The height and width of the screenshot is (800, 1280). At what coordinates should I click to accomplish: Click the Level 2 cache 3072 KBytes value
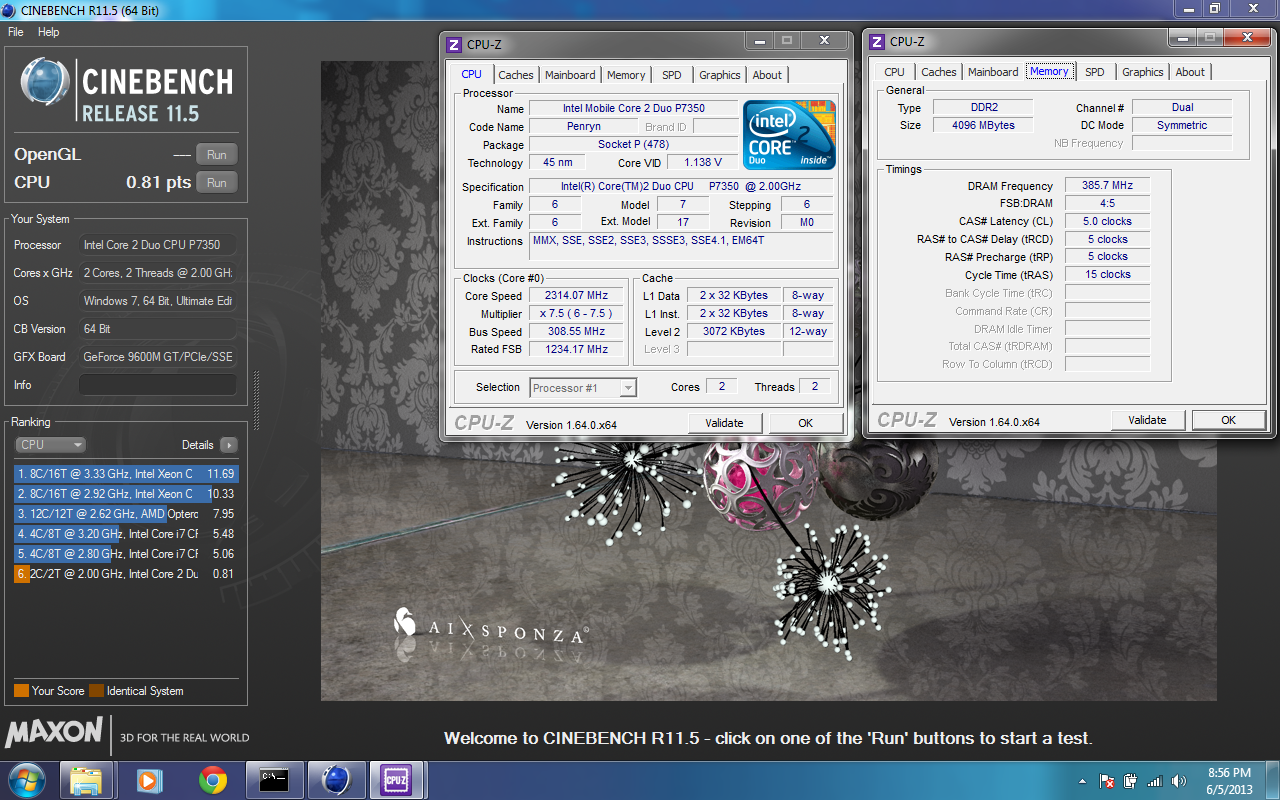pyautogui.click(x=734, y=332)
